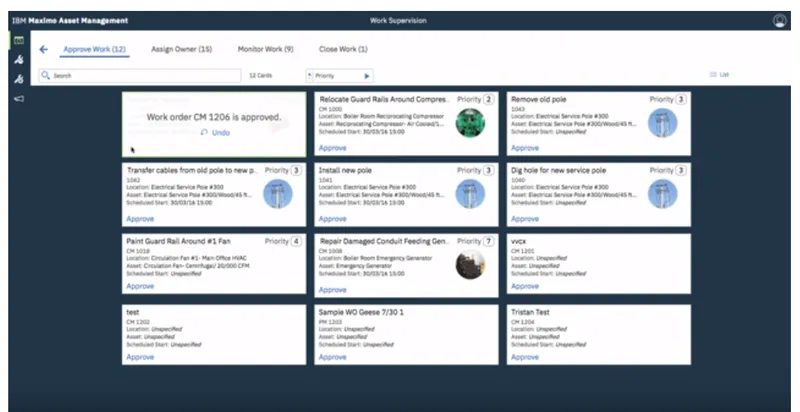The height and width of the screenshot is (412, 800).
Task: Approve the Install new pole work order
Action: click(x=333, y=219)
